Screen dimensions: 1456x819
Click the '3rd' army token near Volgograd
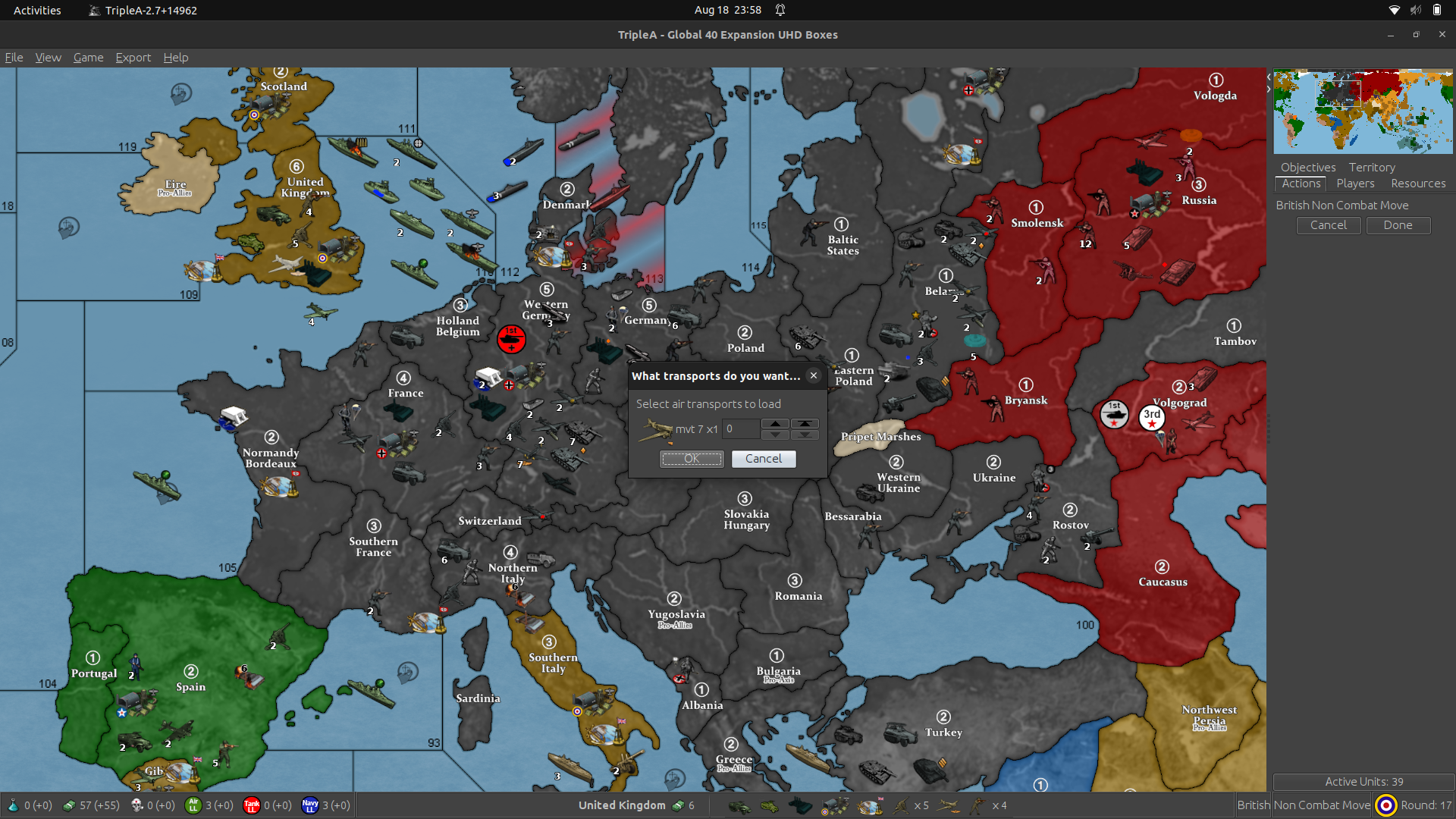[1152, 417]
